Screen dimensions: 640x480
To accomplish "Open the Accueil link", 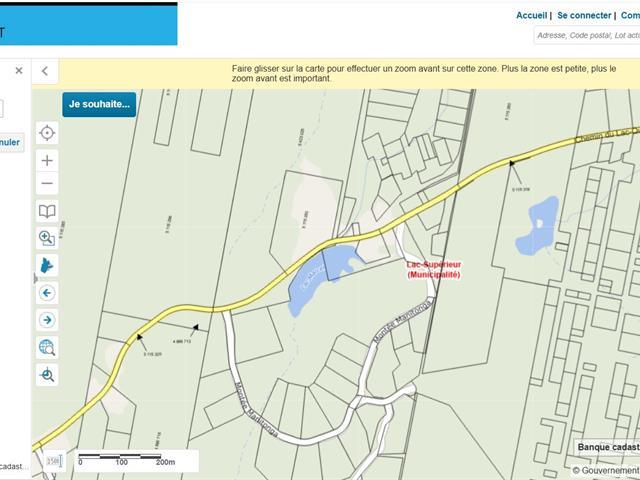I will (531, 16).
